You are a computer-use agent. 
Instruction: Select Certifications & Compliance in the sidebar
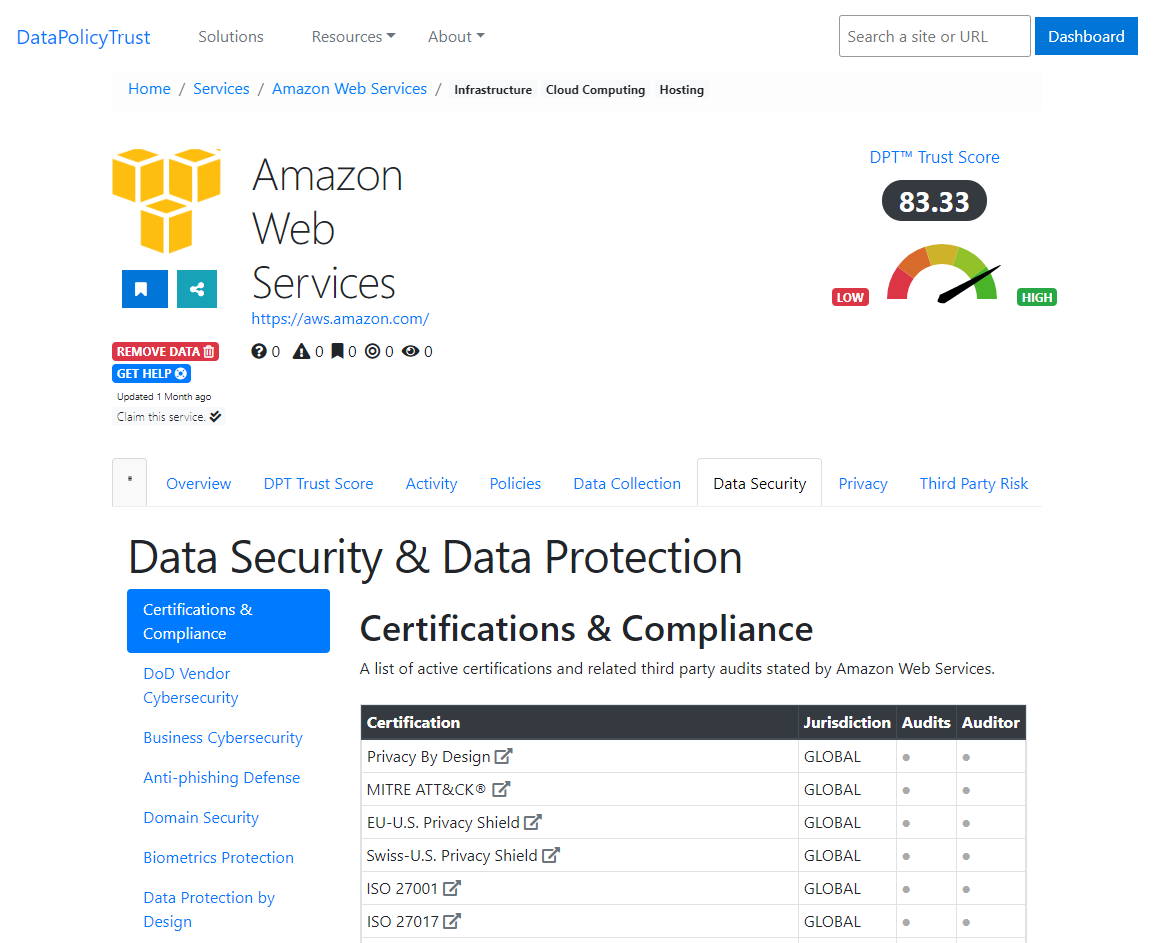tap(228, 621)
